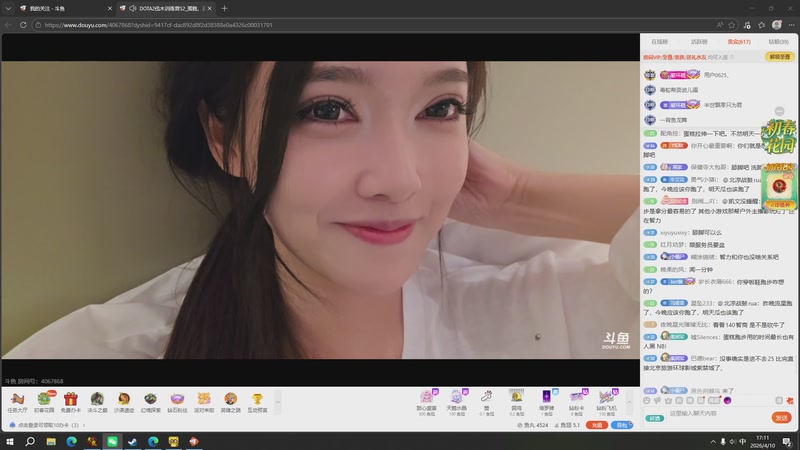Switch to the 活跃榜 tab

pos(699,42)
